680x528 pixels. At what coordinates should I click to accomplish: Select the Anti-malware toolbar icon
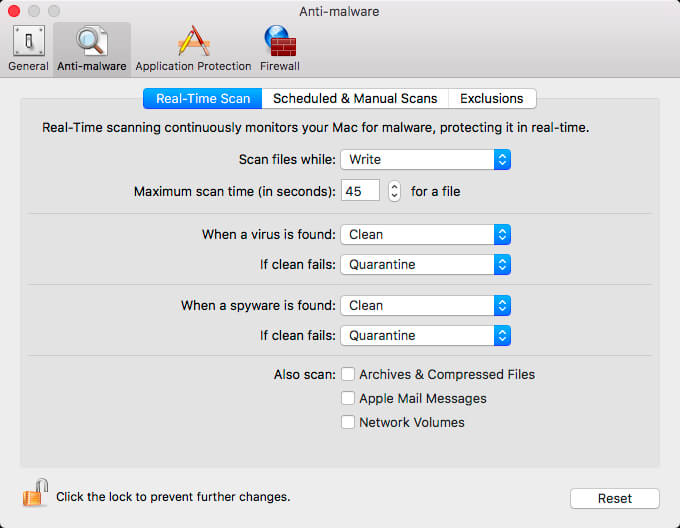point(91,48)
